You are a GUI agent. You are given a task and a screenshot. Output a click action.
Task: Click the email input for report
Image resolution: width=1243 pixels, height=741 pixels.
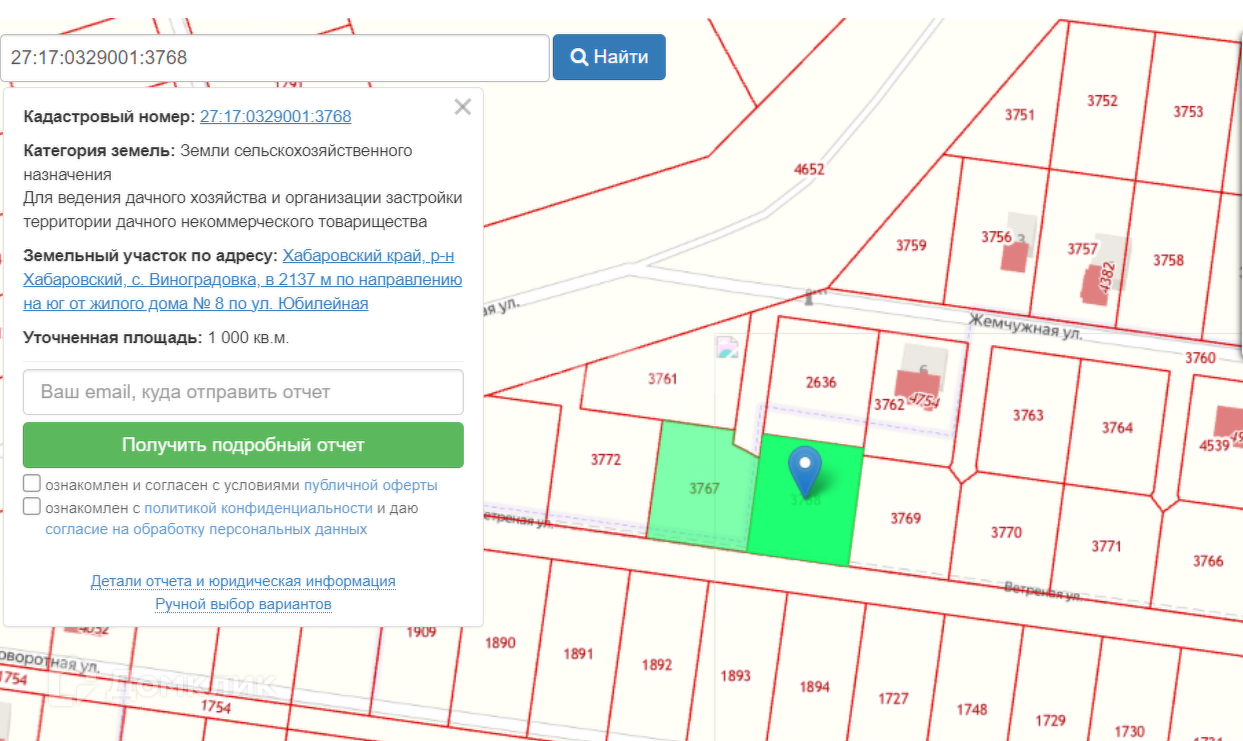click(x=243, y=392)
